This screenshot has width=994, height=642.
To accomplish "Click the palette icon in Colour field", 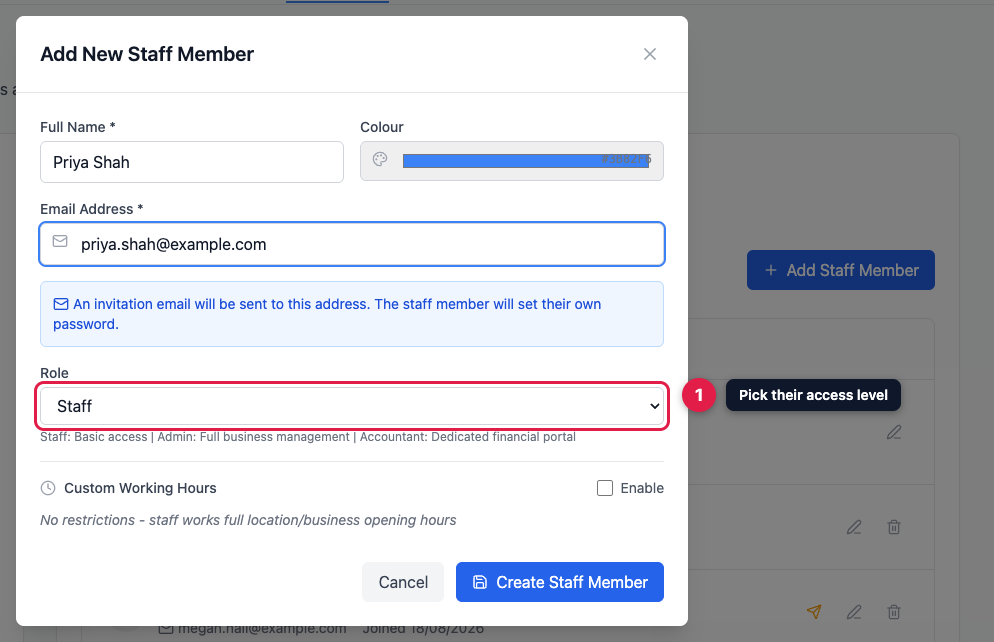I will coord(380,159).
